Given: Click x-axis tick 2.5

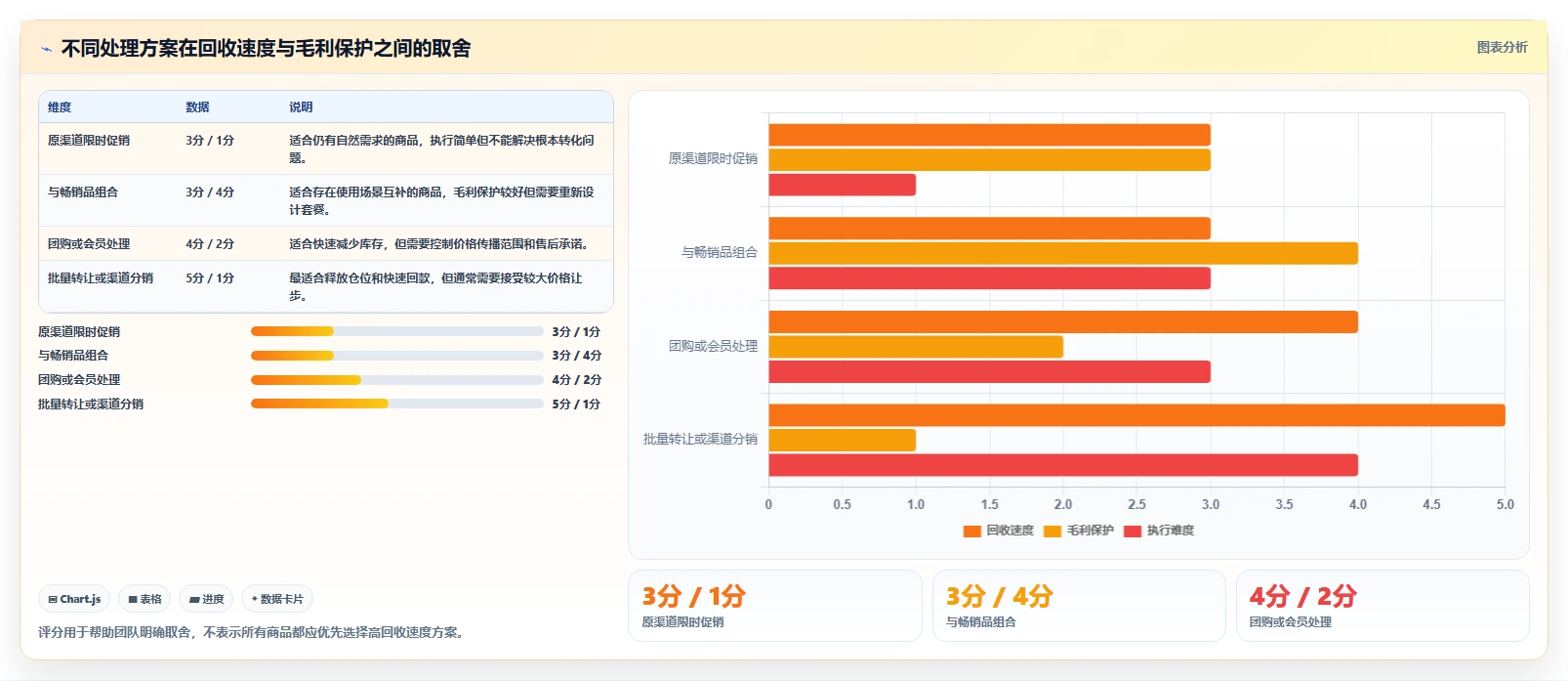Looking at the screenshot, I should pos(1136,505).
